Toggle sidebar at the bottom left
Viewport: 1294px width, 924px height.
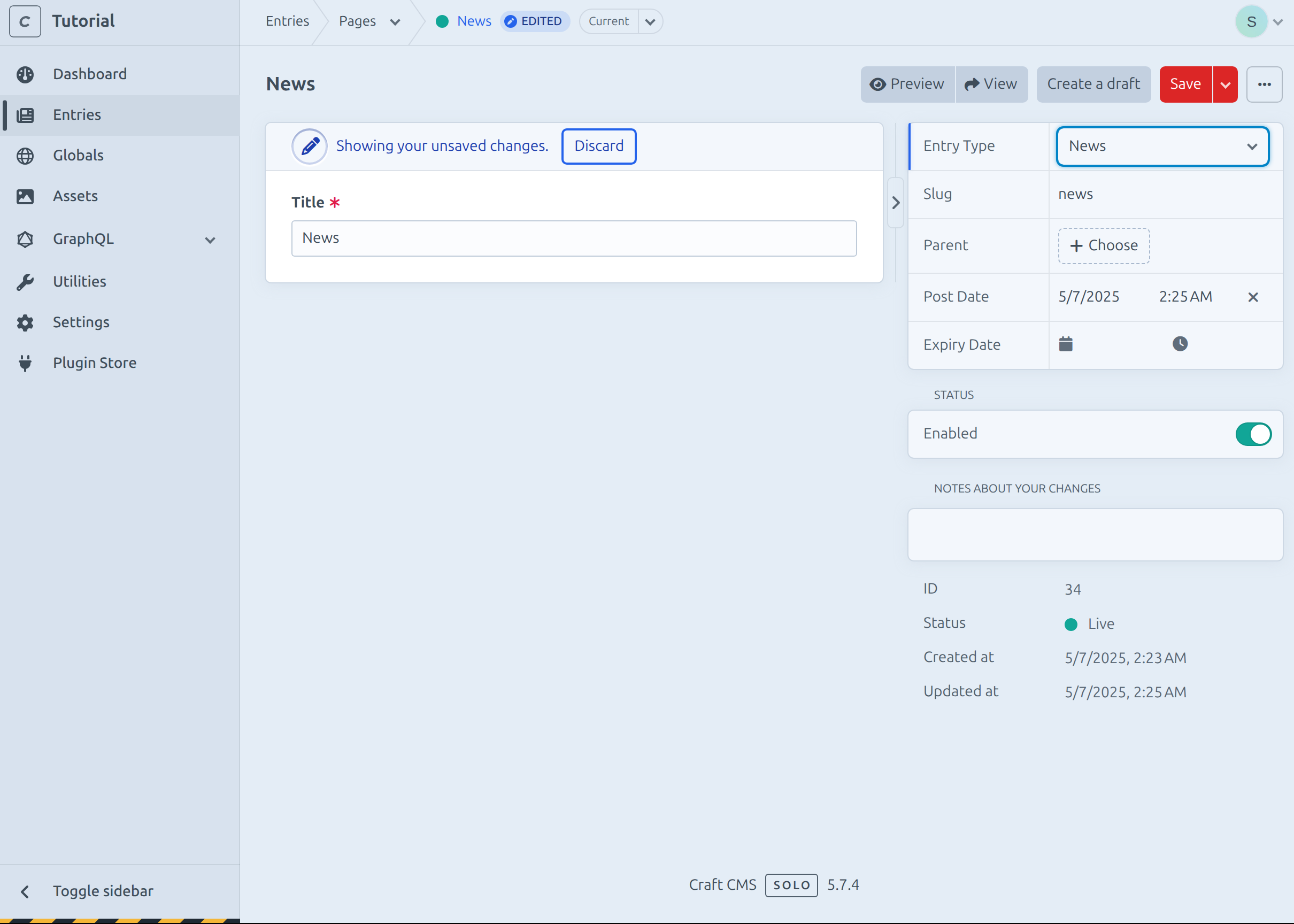[102, 891]
